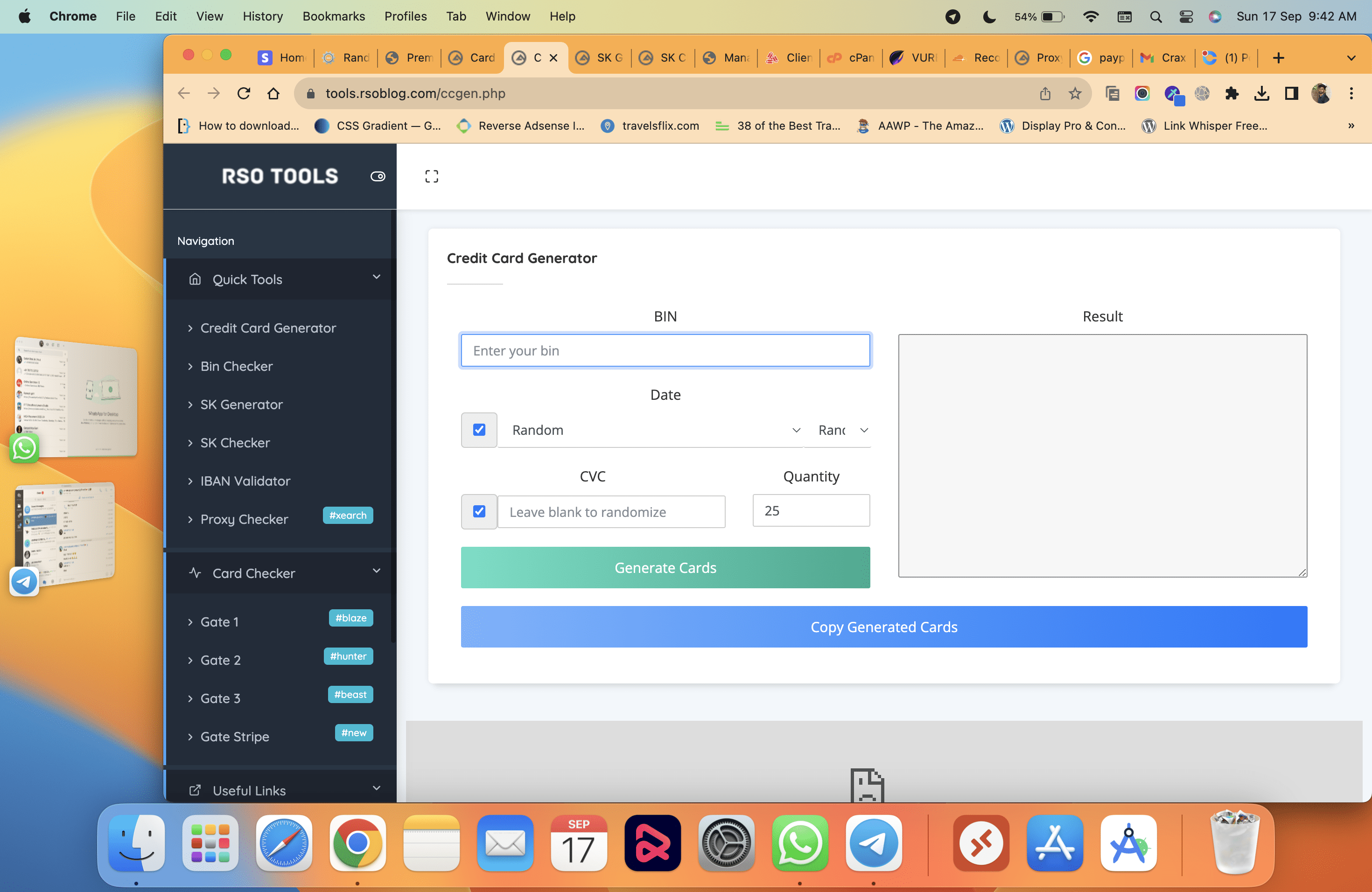
Task: Click the Copy Generated Cards button
Action: (x=883, y=627)
